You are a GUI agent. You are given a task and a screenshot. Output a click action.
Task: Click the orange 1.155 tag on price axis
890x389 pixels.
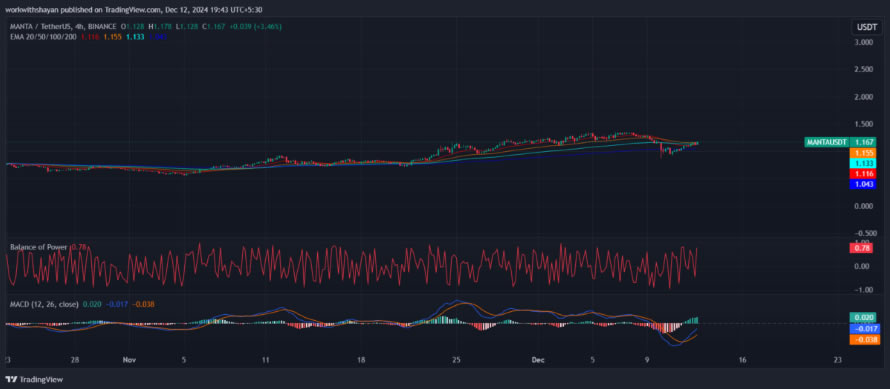[x=862, y=153]
